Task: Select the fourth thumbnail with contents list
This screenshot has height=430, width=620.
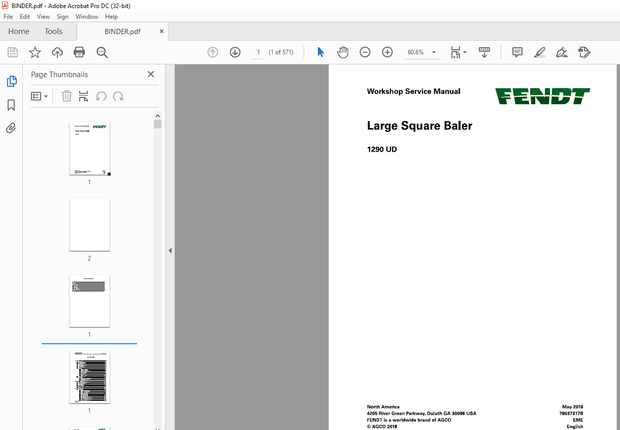Action: coord(90,377)
